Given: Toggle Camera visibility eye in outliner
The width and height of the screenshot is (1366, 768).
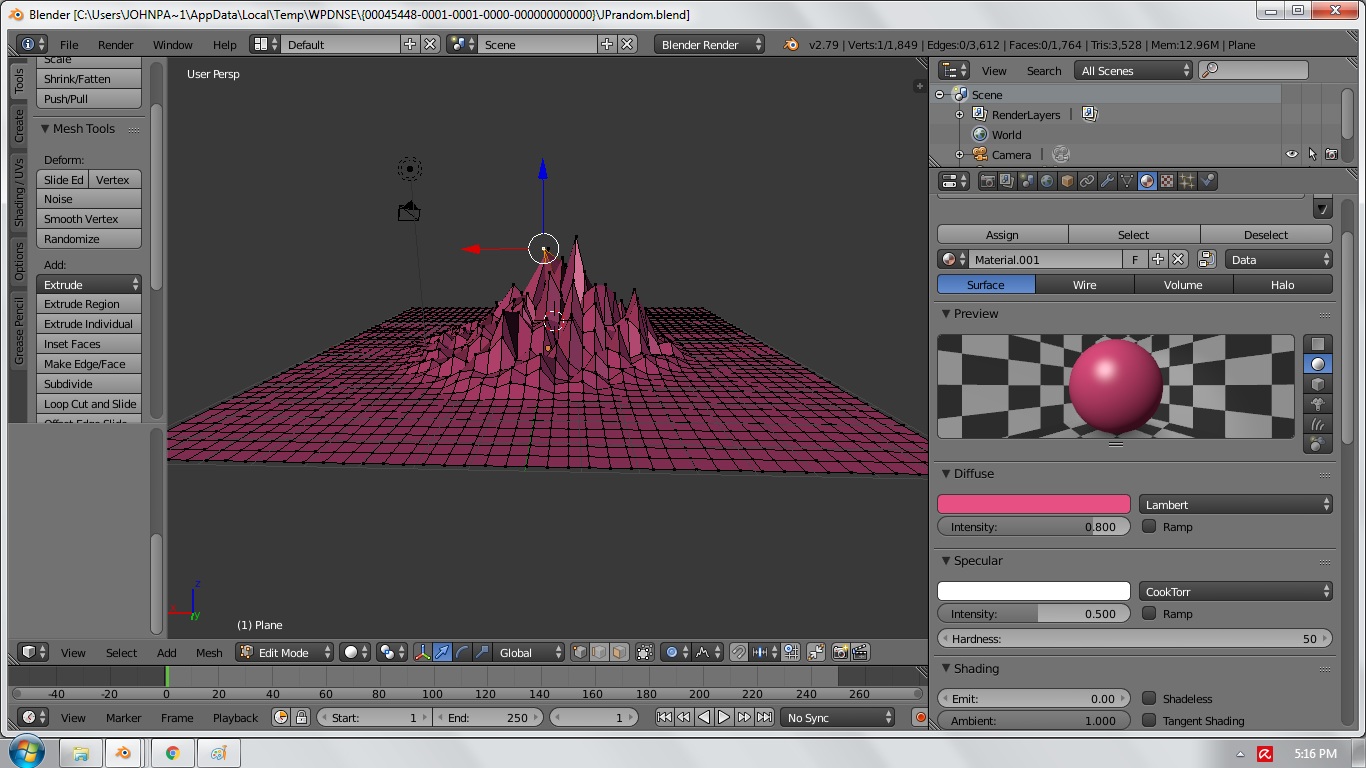Looking at the screenshot, I should click(1291, 155).
